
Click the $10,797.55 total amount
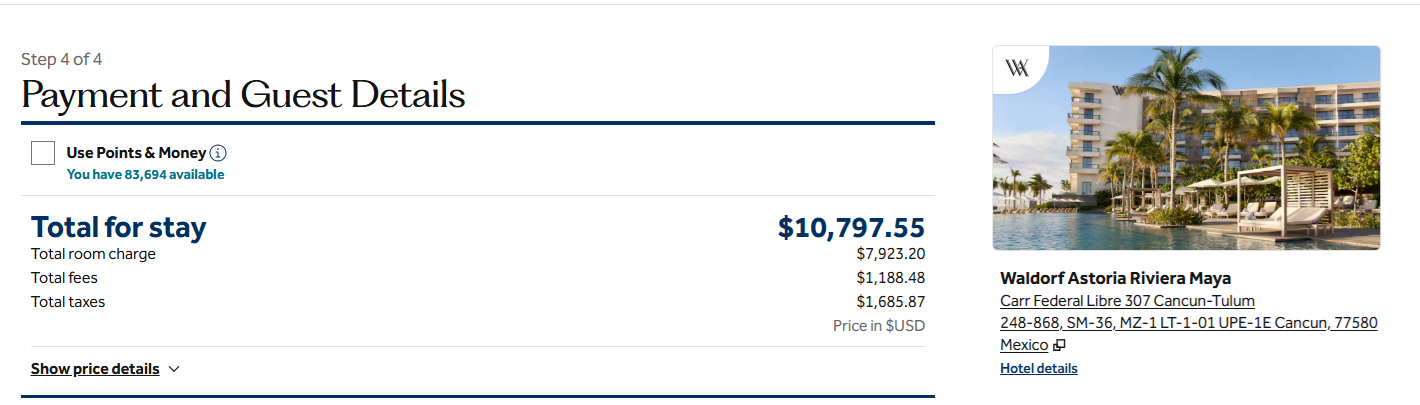851,228
